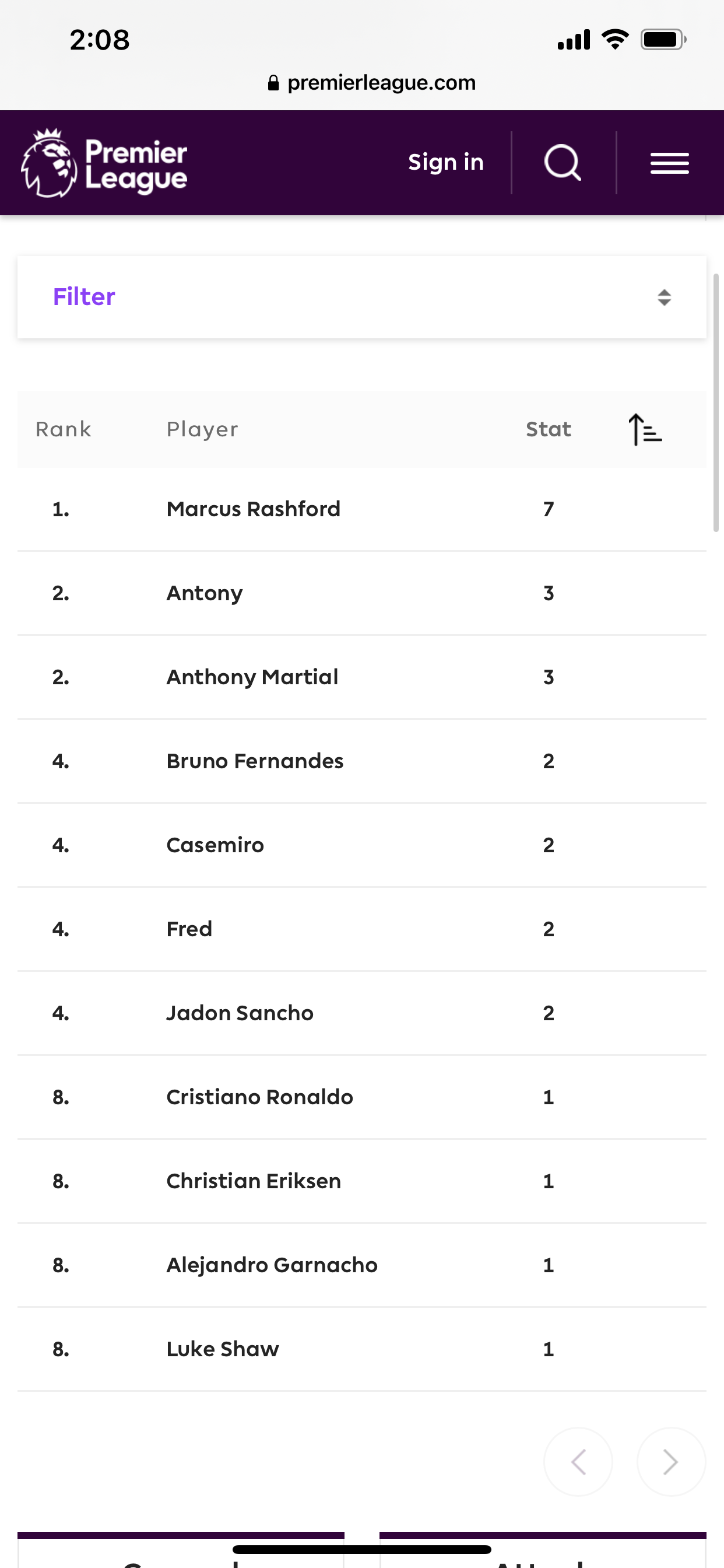Go to previous page arrow
Image resolution: width=724 pixels, height=1568 pixels.
578,1461
